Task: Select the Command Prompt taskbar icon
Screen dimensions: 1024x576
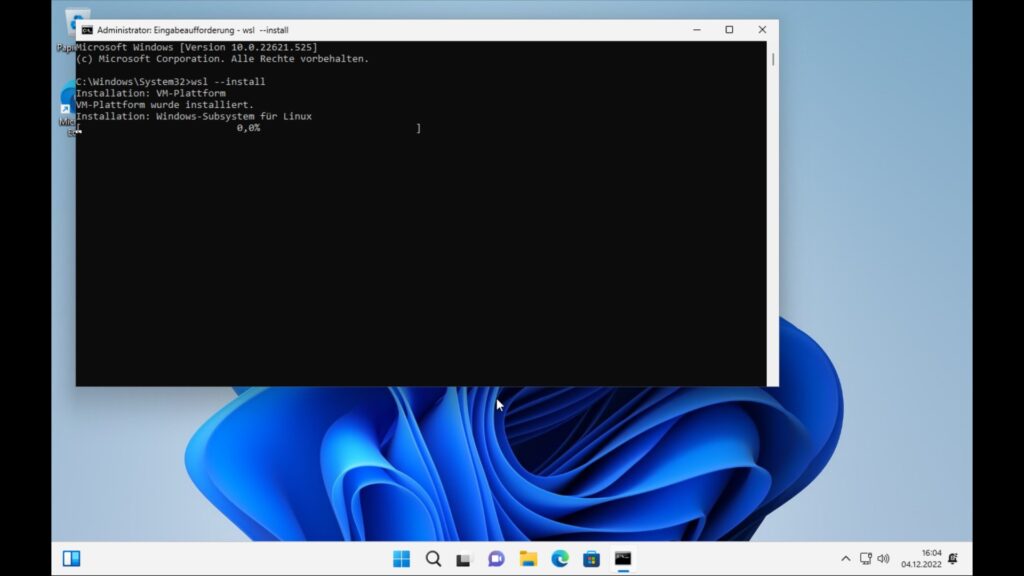Action: 623,558
